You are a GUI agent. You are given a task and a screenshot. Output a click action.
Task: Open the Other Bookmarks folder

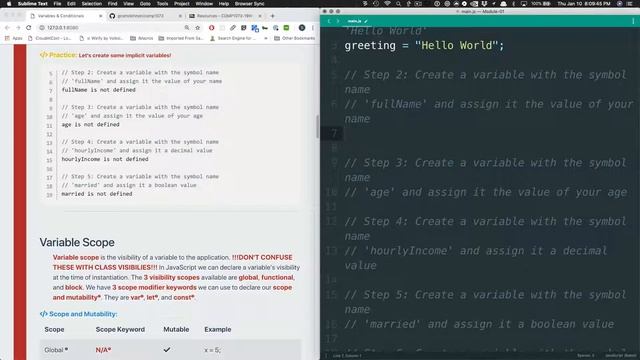tap(294, 38)
